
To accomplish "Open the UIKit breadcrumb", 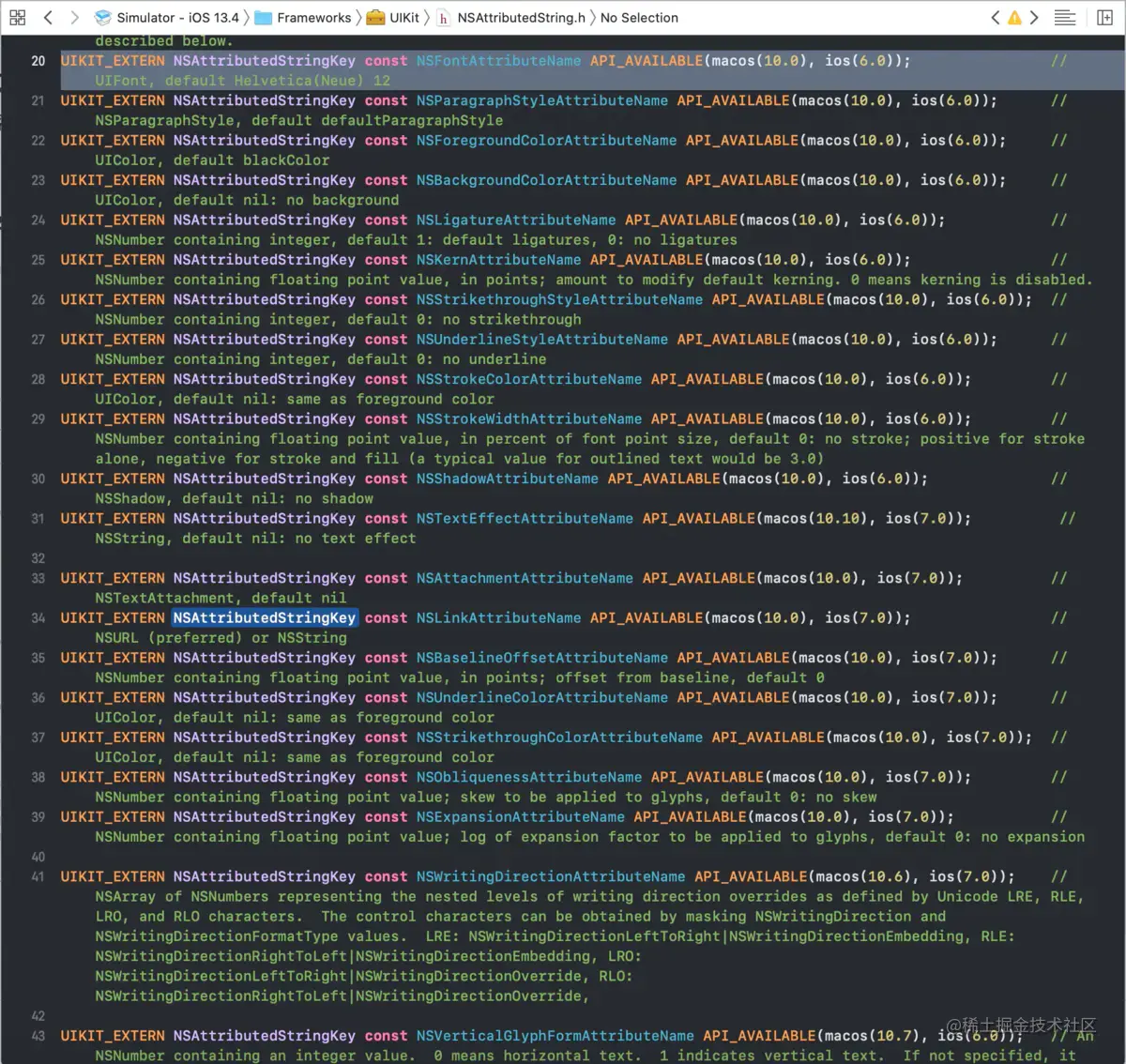I will coord(393,17).
